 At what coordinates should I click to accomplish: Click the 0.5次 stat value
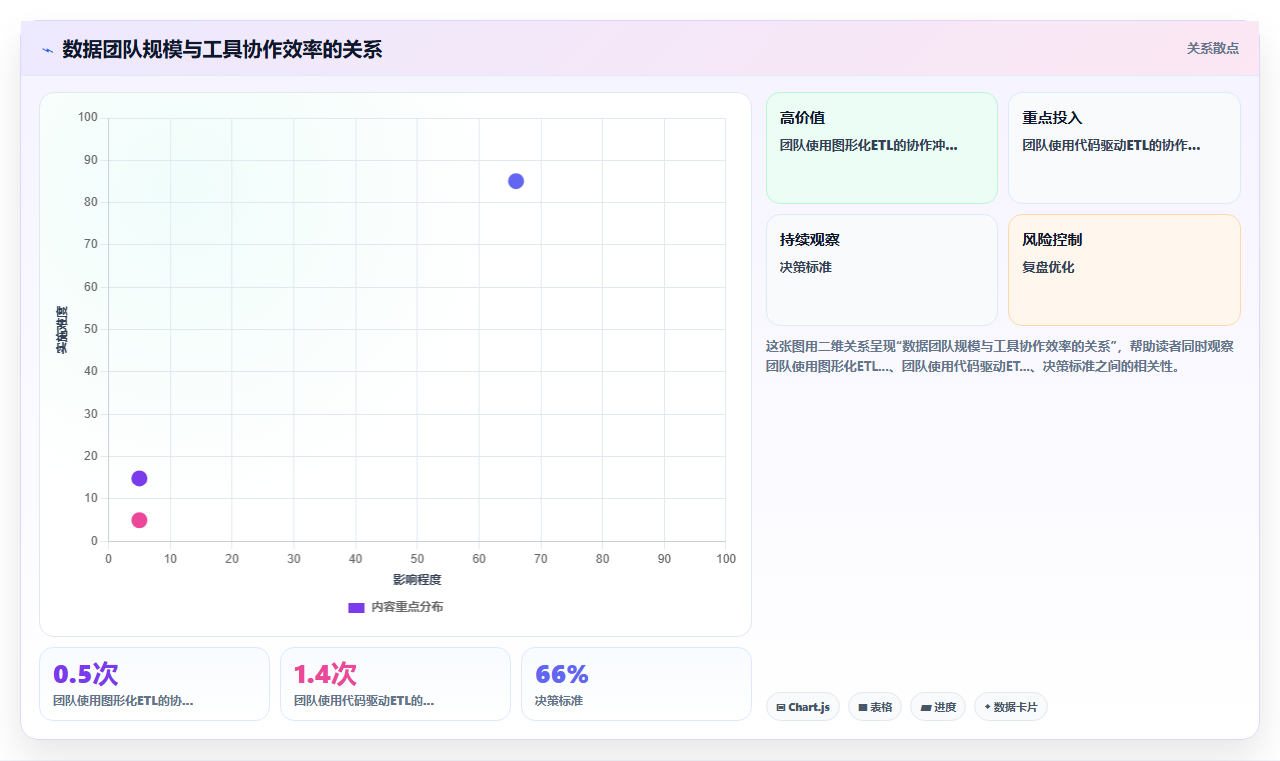85,674
